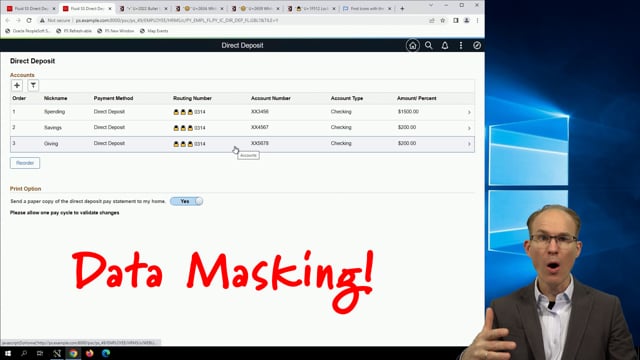The width and height of the screenshot is (640, 360).
Task: Click the Payment Method column header
Action: coord(113,98)
